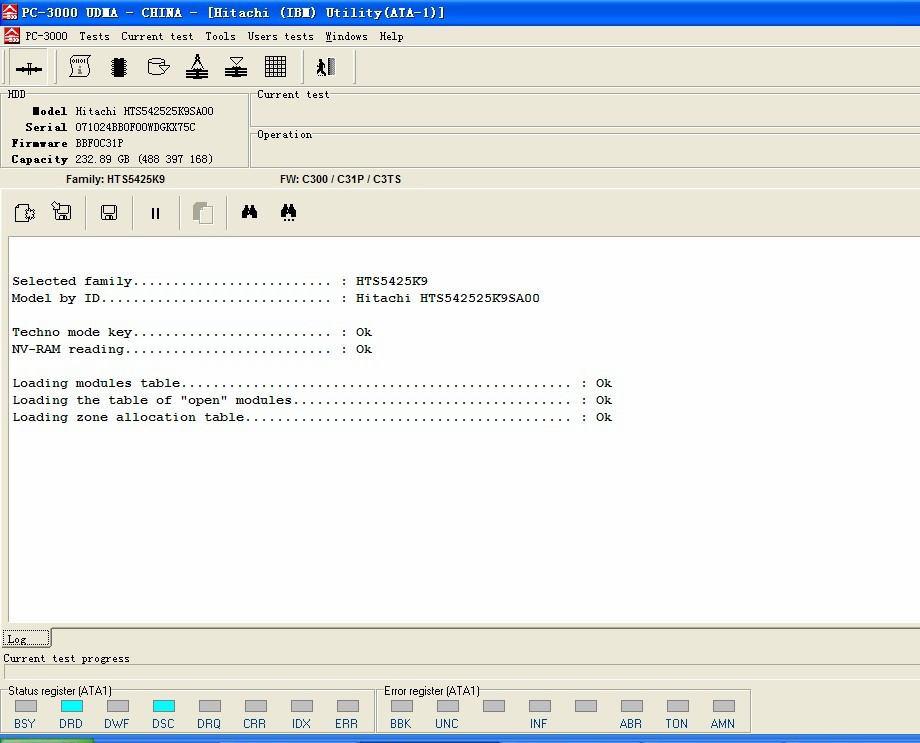Click the INF error indicator
The width and height of the screenshot is (920, 743).
coord(540,706)
